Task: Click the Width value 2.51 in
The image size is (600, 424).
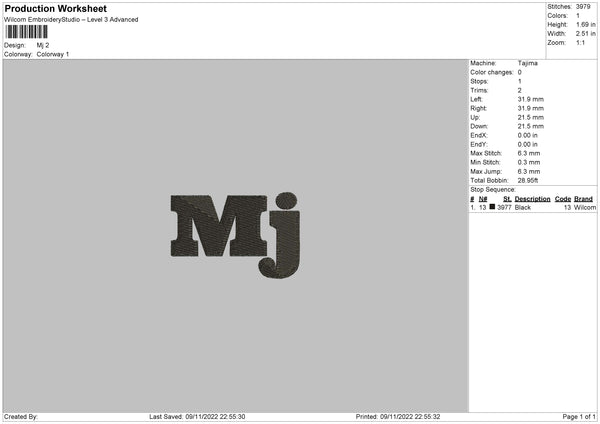Action: (x=585, y=34)
